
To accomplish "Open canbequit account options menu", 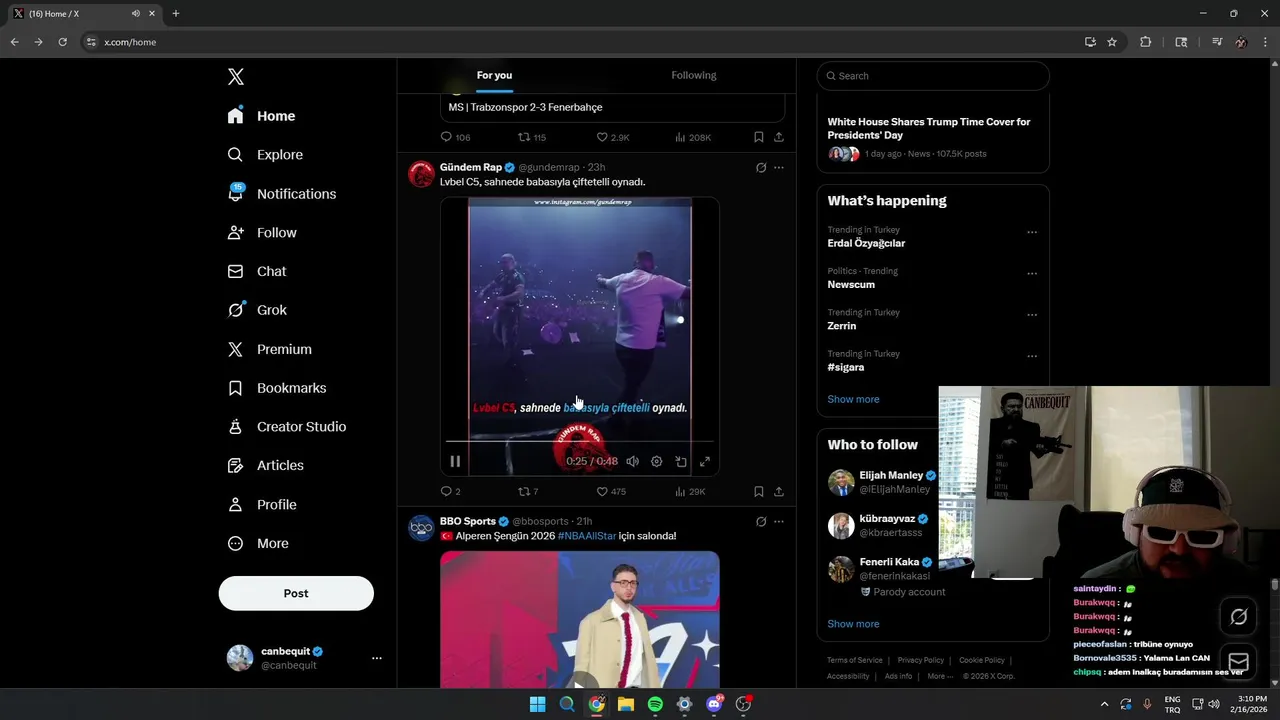I will pos(377,658).
